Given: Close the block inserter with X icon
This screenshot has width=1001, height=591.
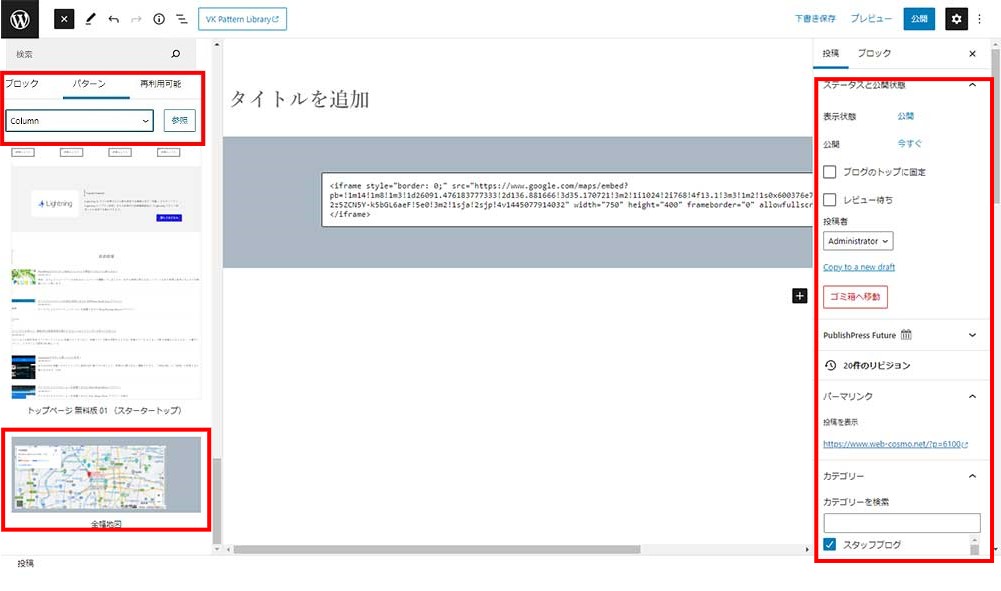Looking at the screenshot, I should [64, 19].
